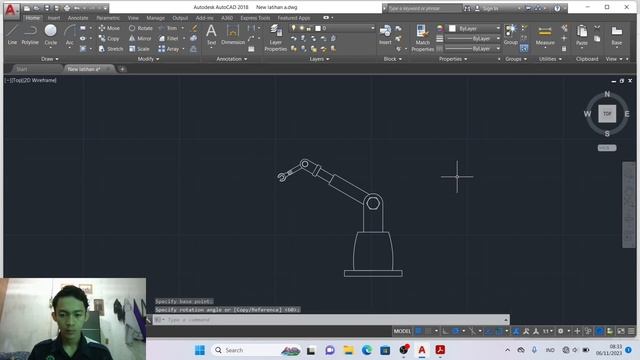This screenshot has height=360, width=640.
Task: Add a new drawing tab
Action: pyautogui.click(x=122, y=69)
